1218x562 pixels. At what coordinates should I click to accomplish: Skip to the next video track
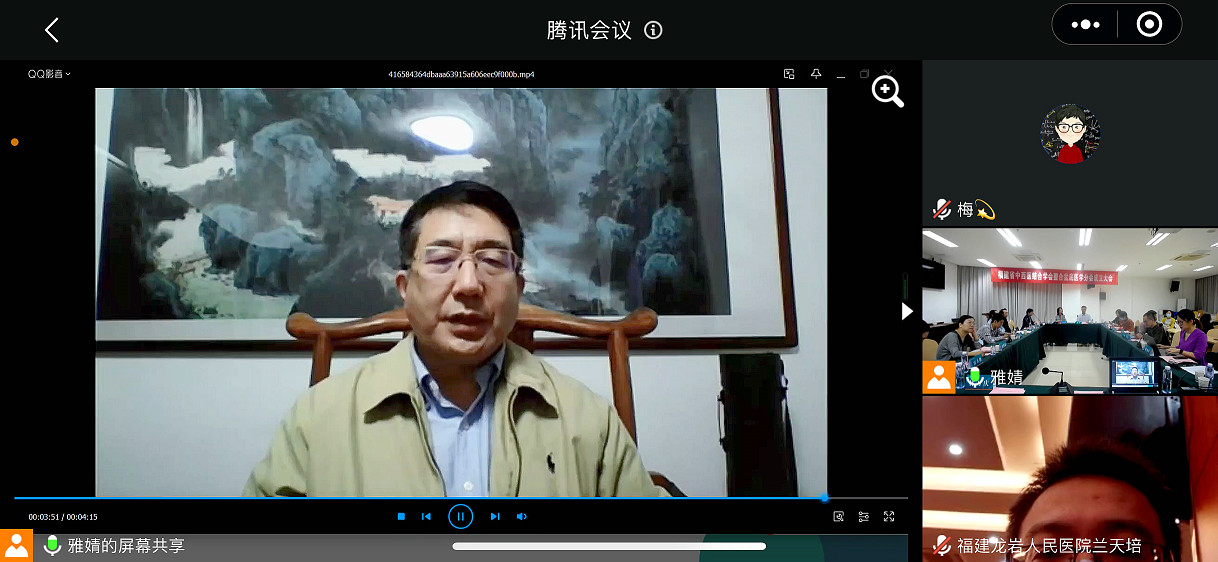494,516
